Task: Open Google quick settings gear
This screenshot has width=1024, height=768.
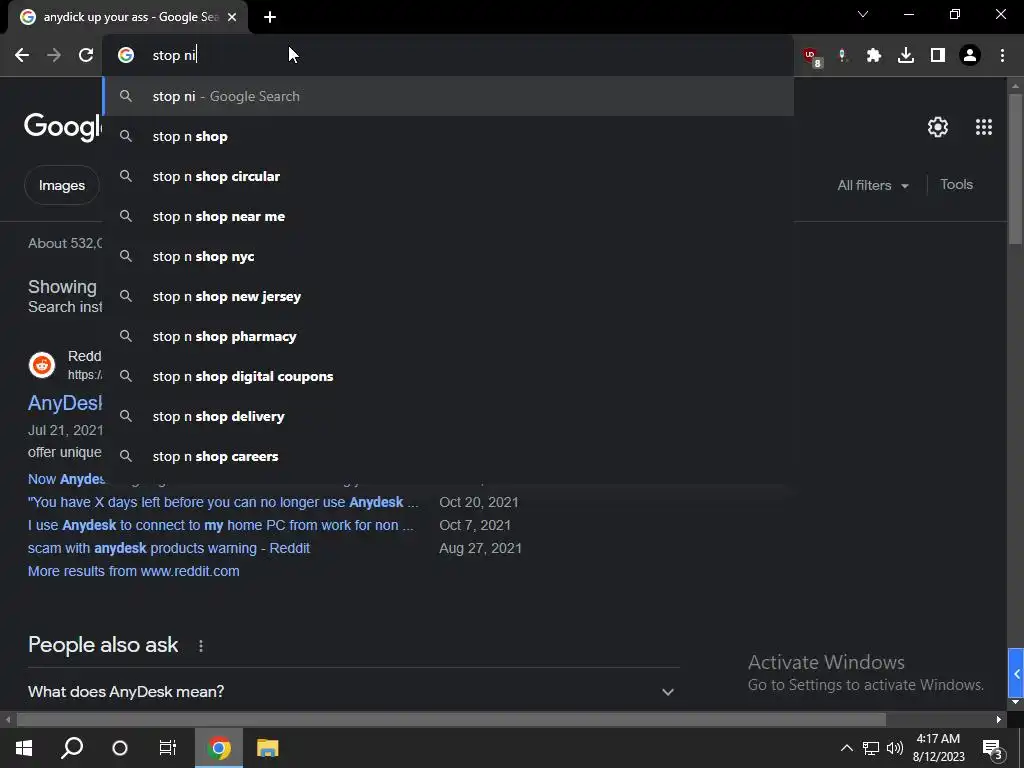Action: tap(938, 127)
